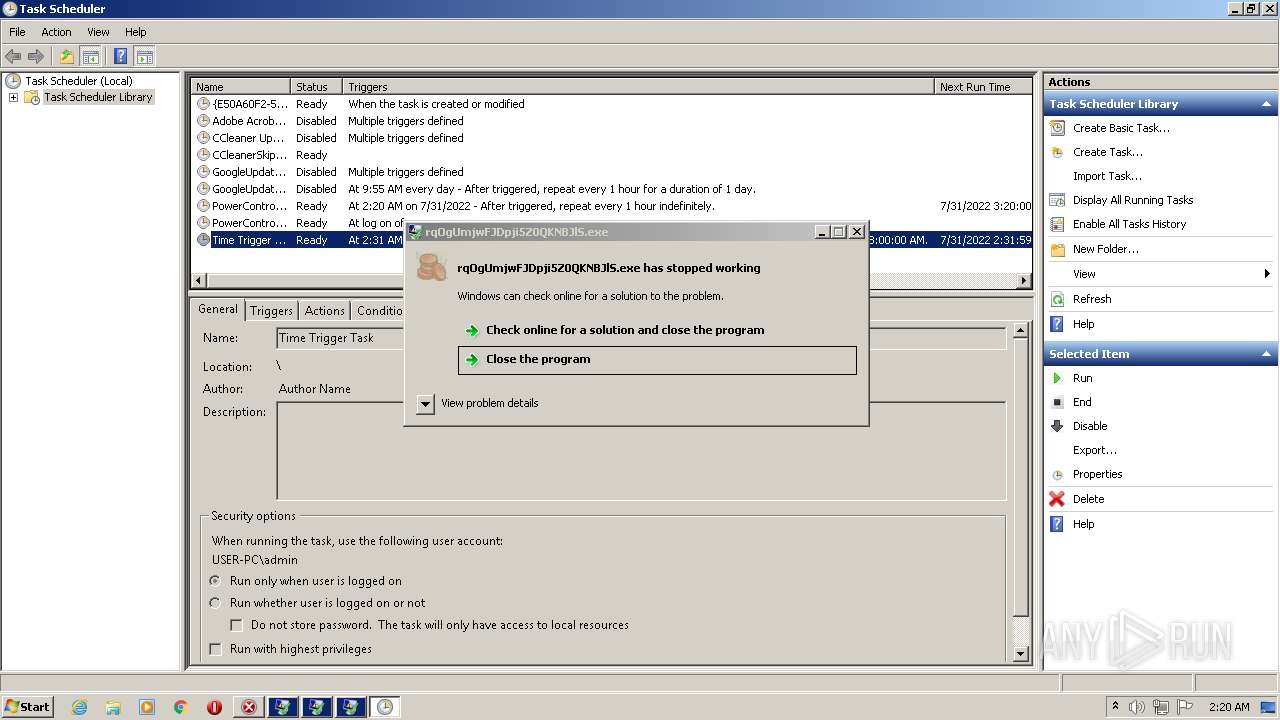The image size is (1280, 720).
Task: Go back with the toolbar Back arrow
Action: coord(13,56)
